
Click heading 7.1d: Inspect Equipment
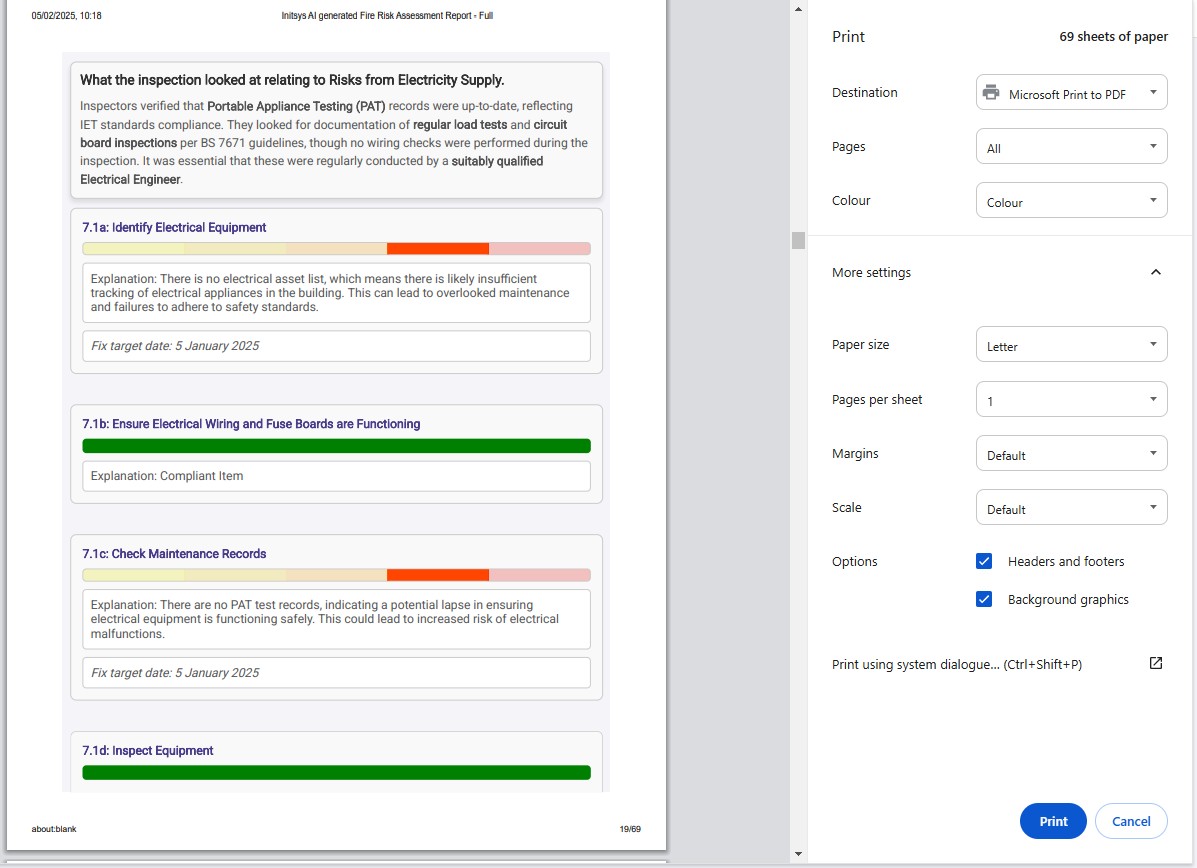coord(147,750)
